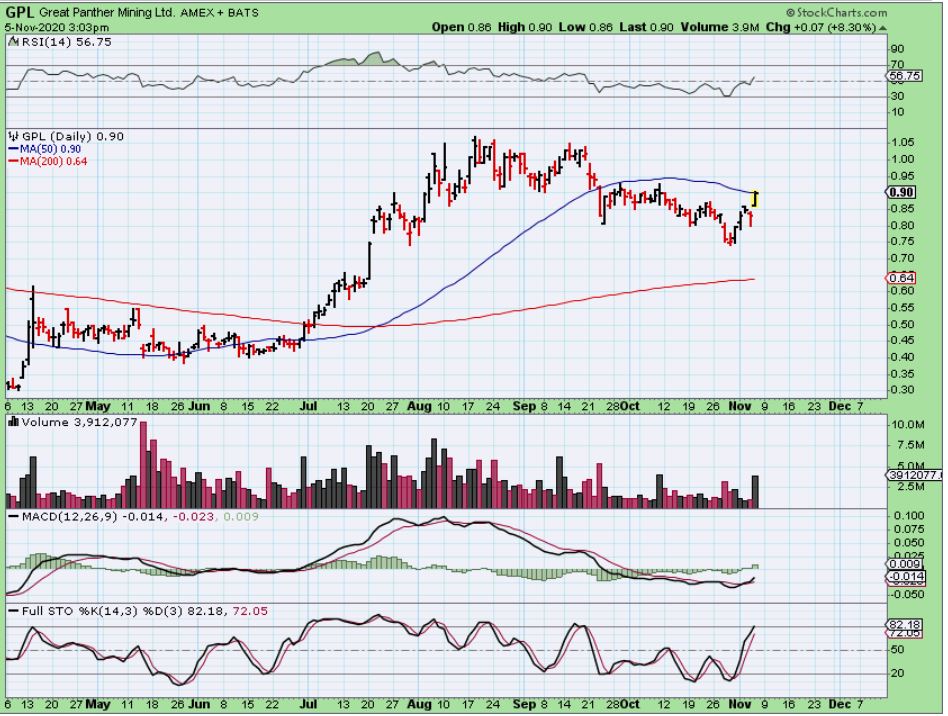The height and width of the screenshot is (716, 948).
Task: Click Aug on date axis under price panel
Action: tap(419, 406)
